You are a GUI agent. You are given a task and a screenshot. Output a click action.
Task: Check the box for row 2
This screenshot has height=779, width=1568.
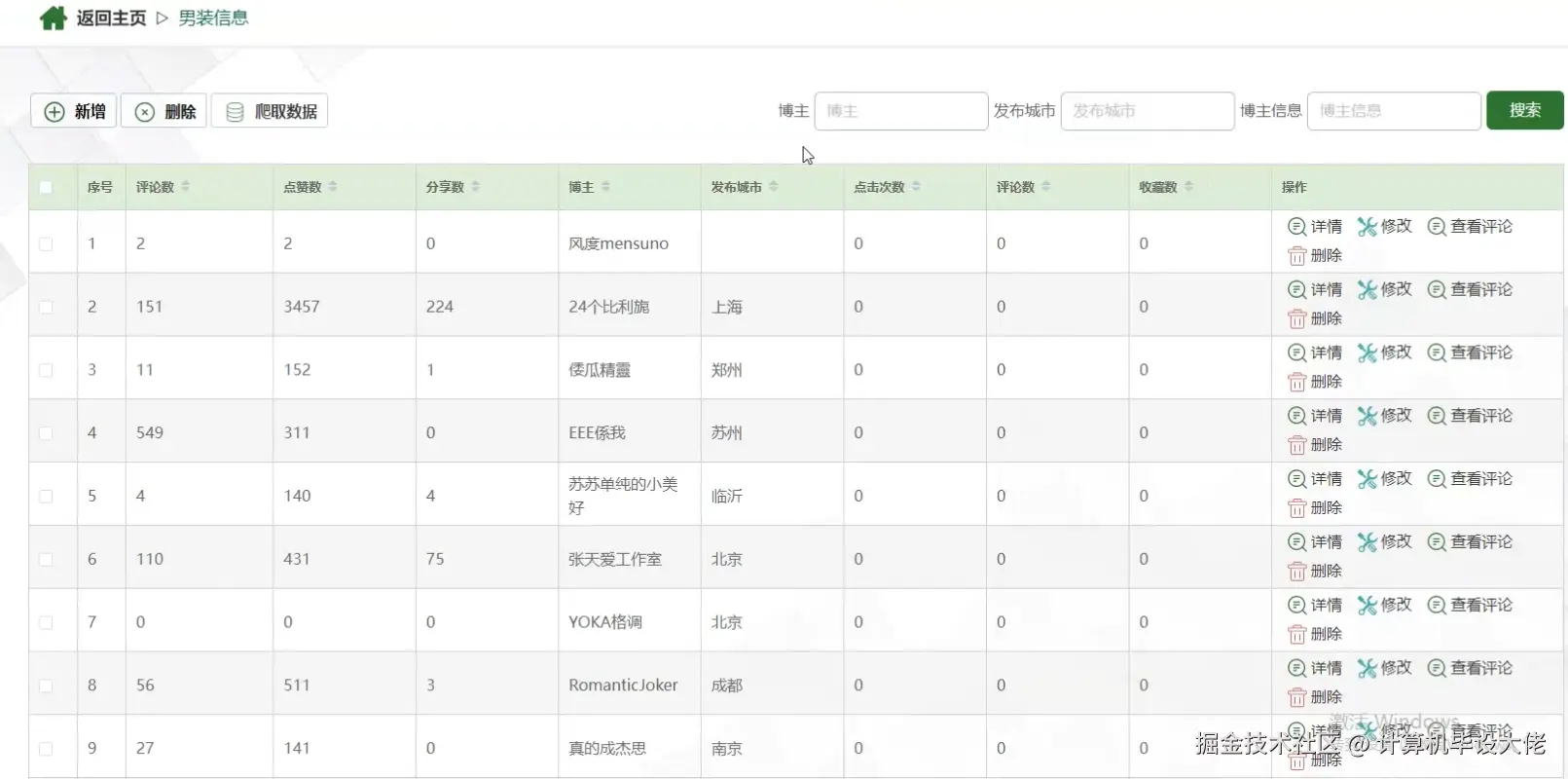46,307
